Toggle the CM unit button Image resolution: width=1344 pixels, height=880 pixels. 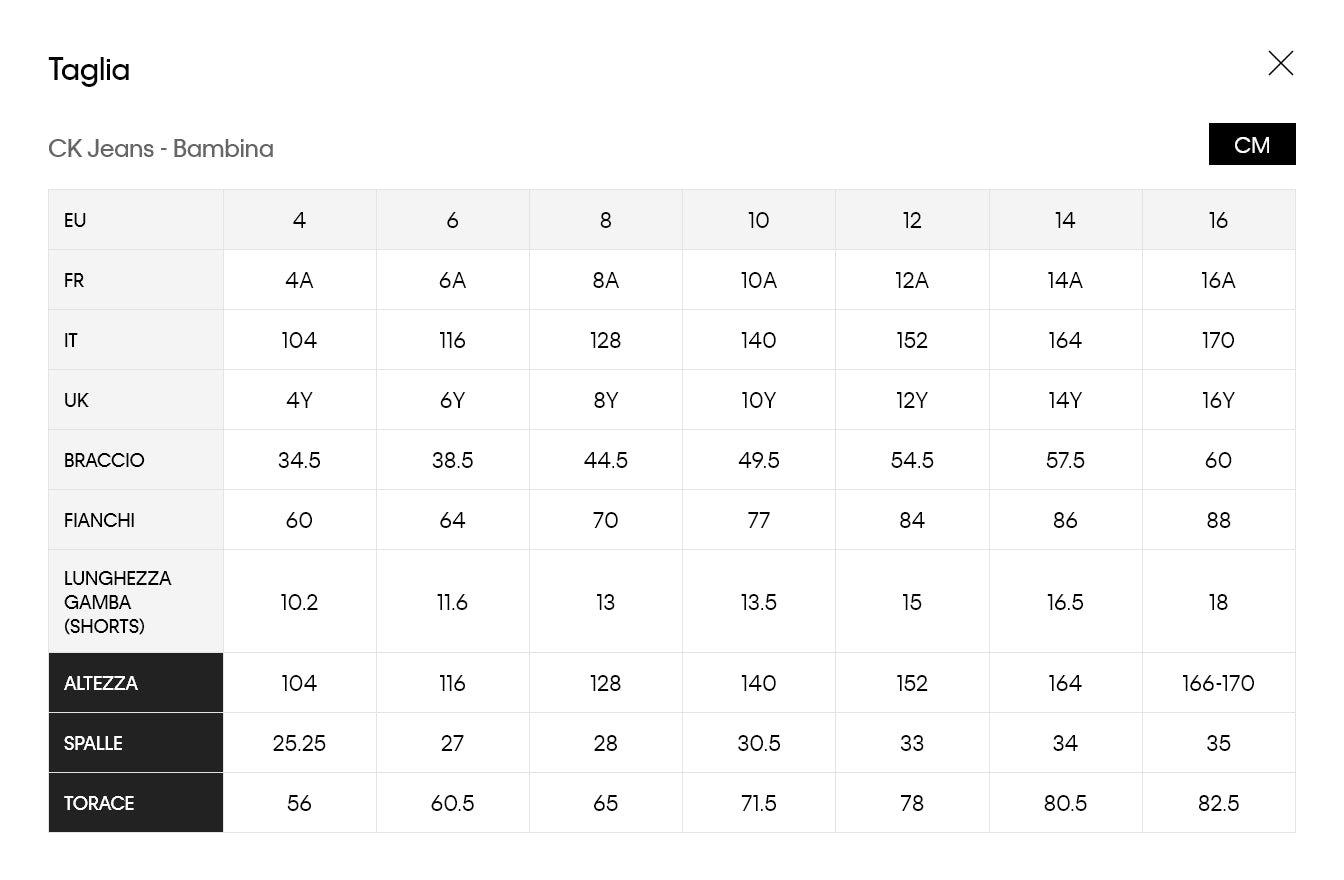click(x=1251, y=145)
